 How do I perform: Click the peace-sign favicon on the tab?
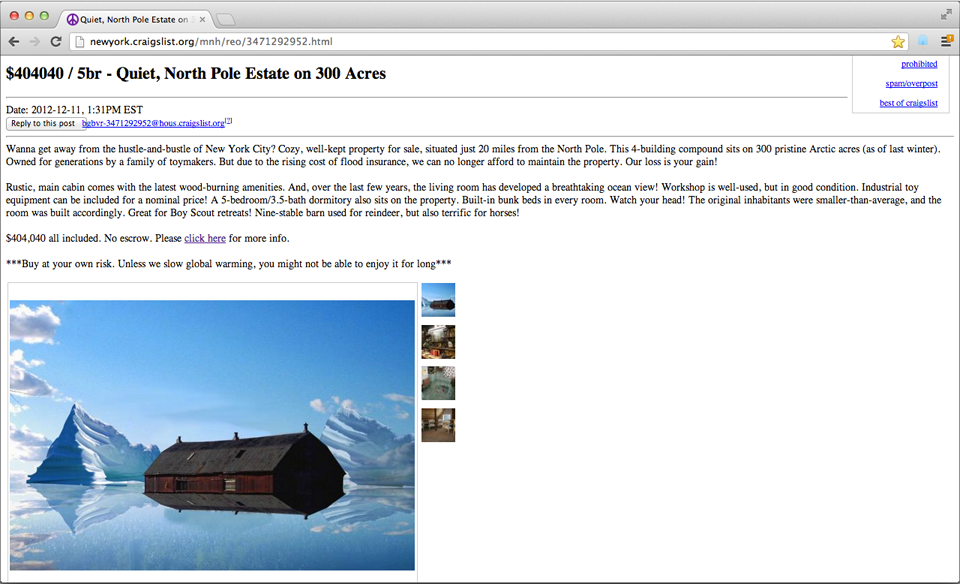point(73,20)
